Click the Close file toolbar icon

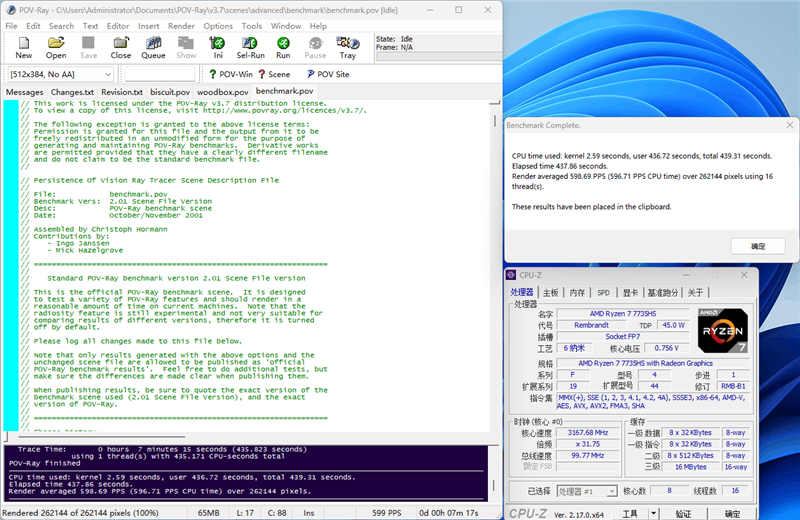(x=120, y=46)
